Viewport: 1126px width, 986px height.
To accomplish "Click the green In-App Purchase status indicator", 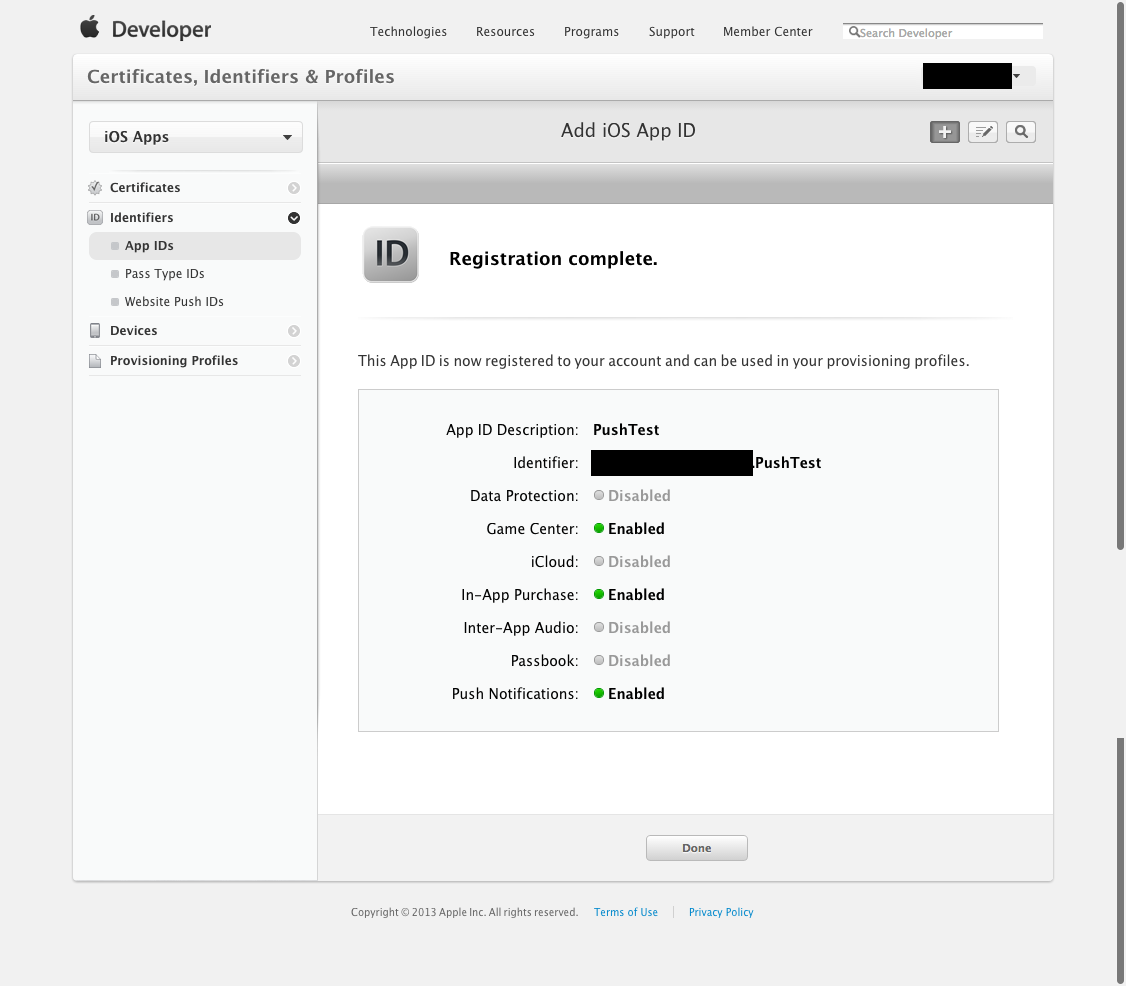I will (x=599, y=595).
